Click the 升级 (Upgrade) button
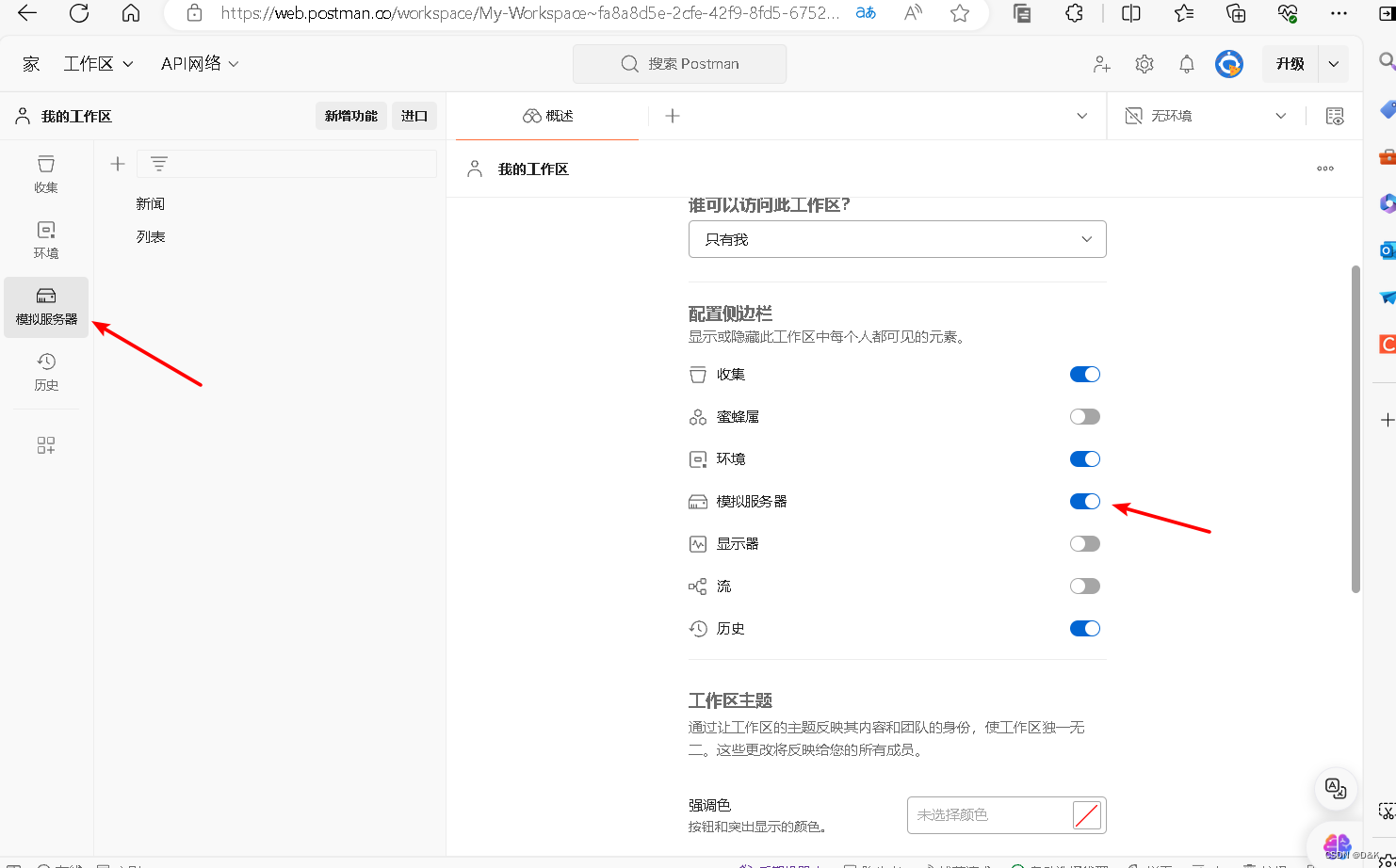This screenshot has height=868, width=1396. (x=1290, y=64)
